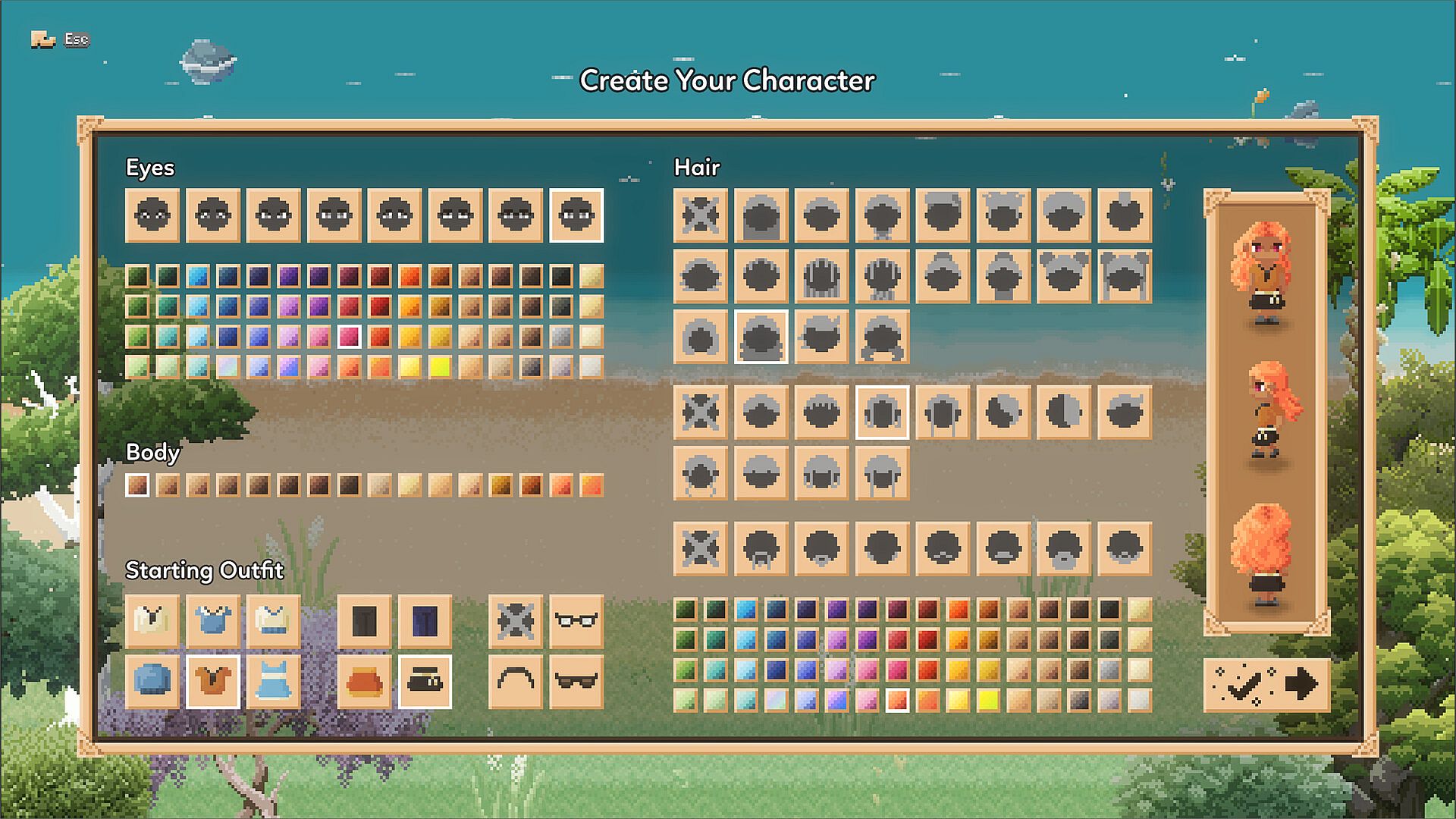The image size is (1456, 819).
Task: Equip the clear eyeglasses accessory
Action: (x=576, y=621)
